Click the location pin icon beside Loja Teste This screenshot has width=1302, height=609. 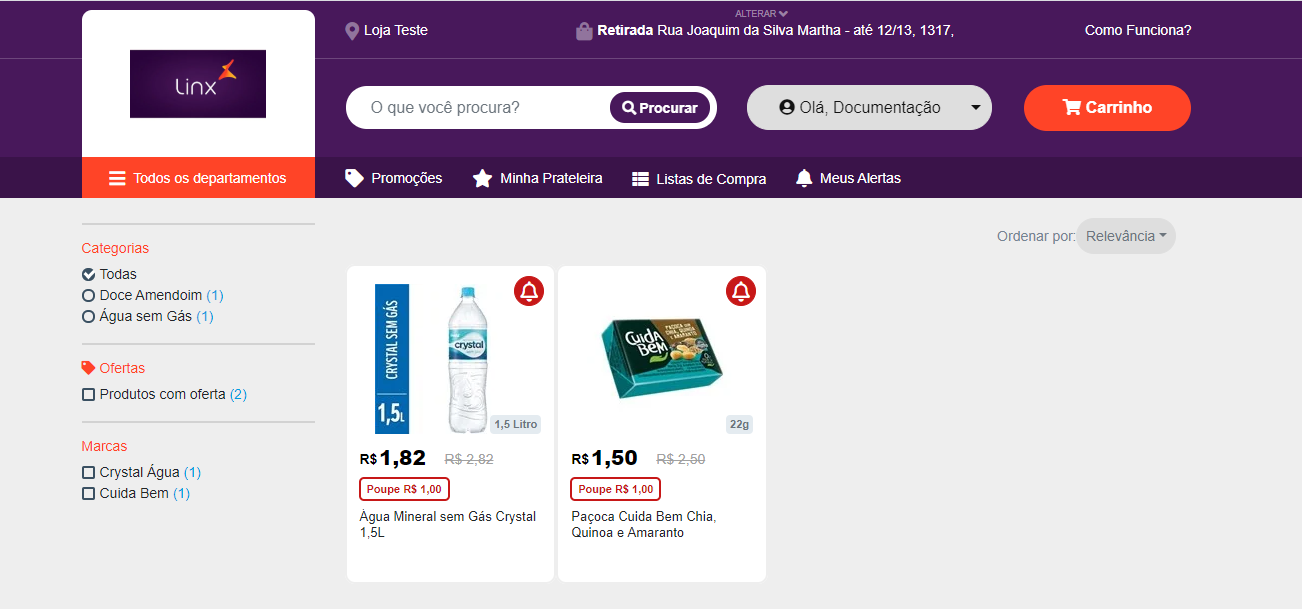(x=352, y=31)
